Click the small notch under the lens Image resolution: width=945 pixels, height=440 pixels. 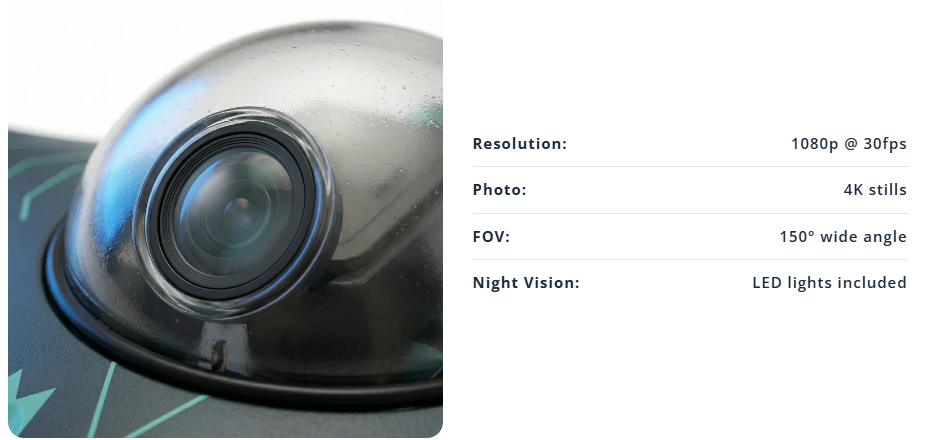[218, 354]
